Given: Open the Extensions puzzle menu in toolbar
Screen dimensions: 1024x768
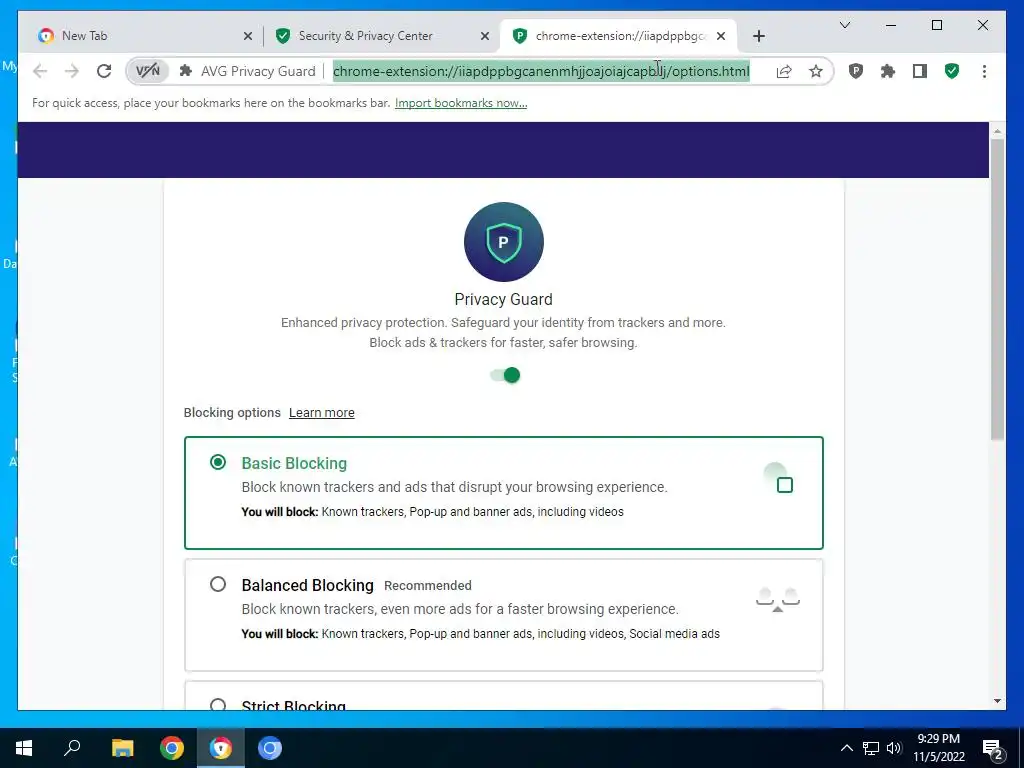Looking at the screenshot, I should click(888, 71).
